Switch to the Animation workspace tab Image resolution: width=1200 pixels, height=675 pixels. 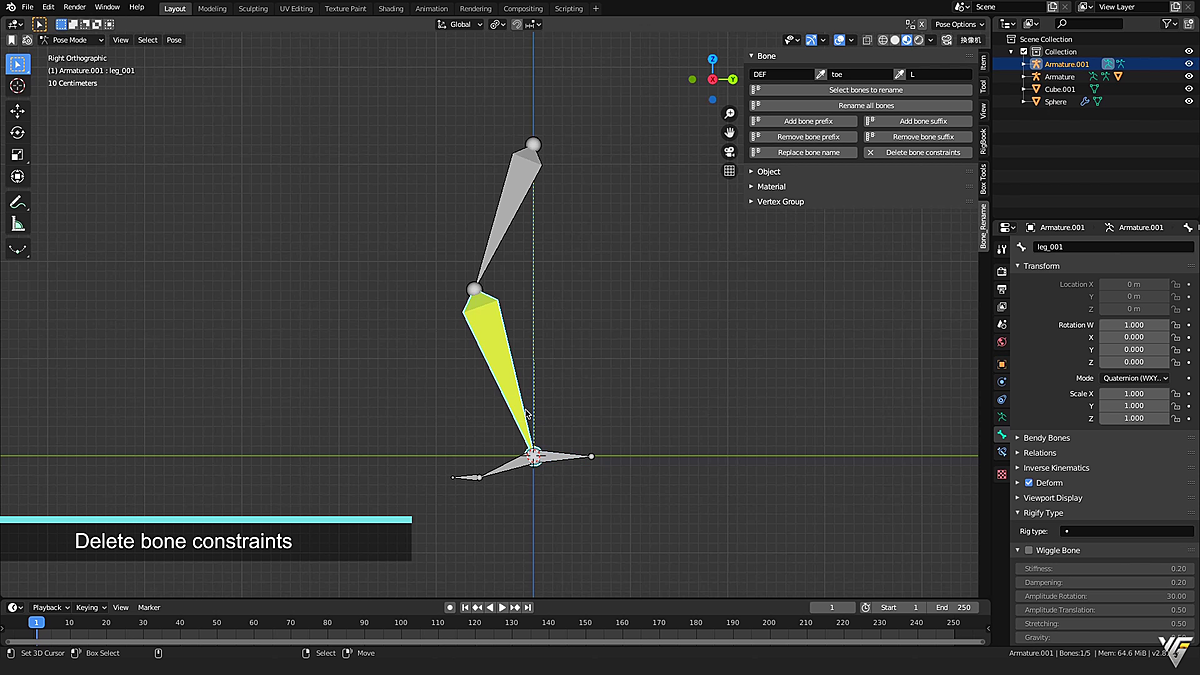(431, 8)
